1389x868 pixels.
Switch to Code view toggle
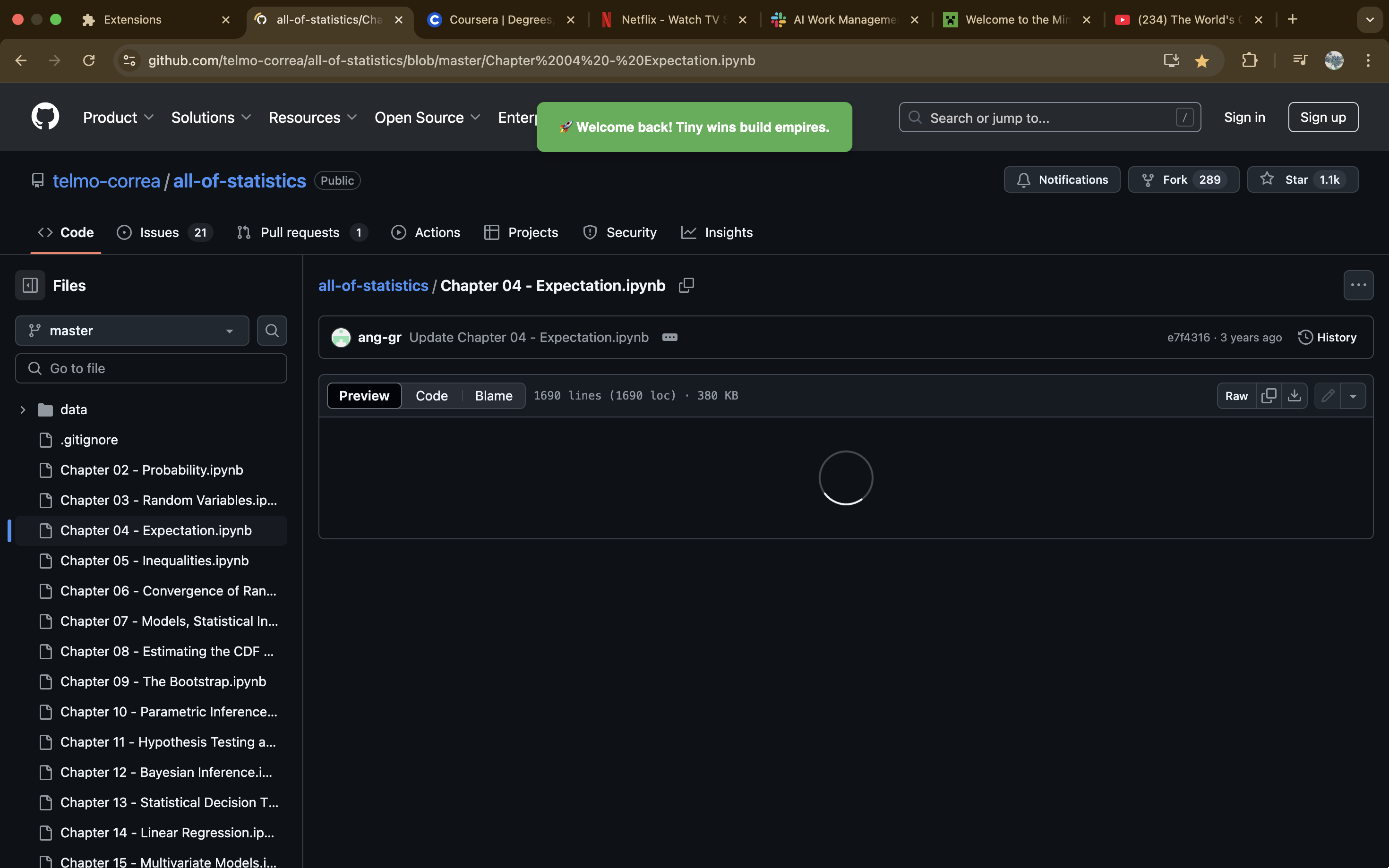[431, 396]
